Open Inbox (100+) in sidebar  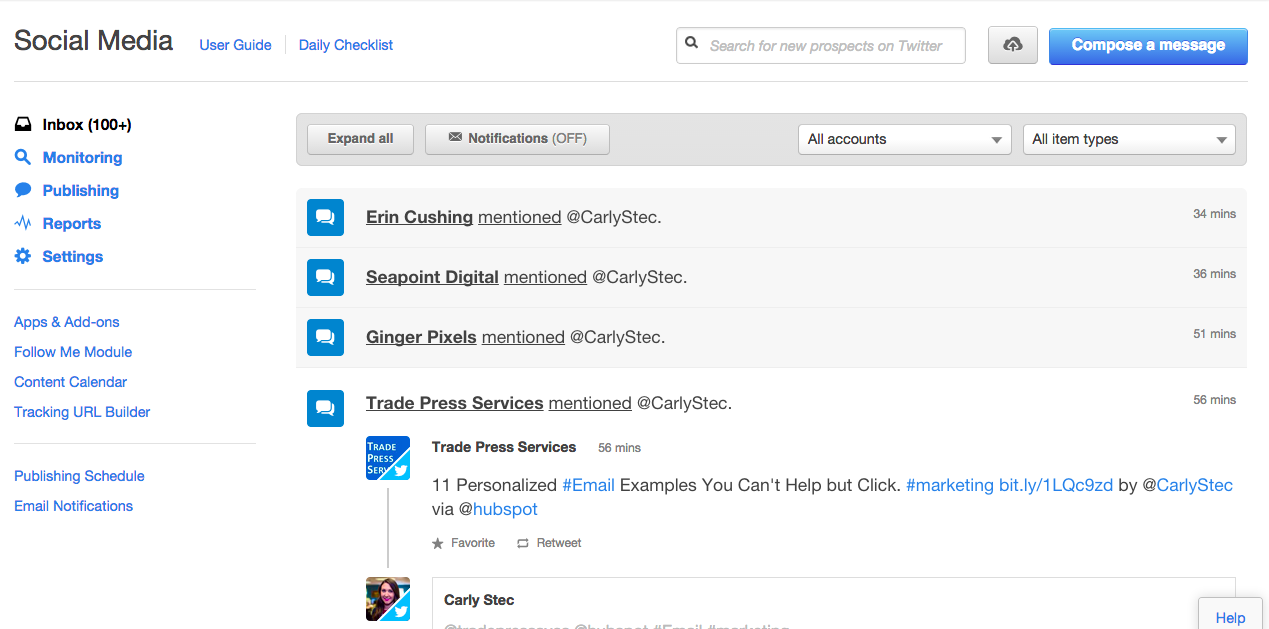point(87,125)
